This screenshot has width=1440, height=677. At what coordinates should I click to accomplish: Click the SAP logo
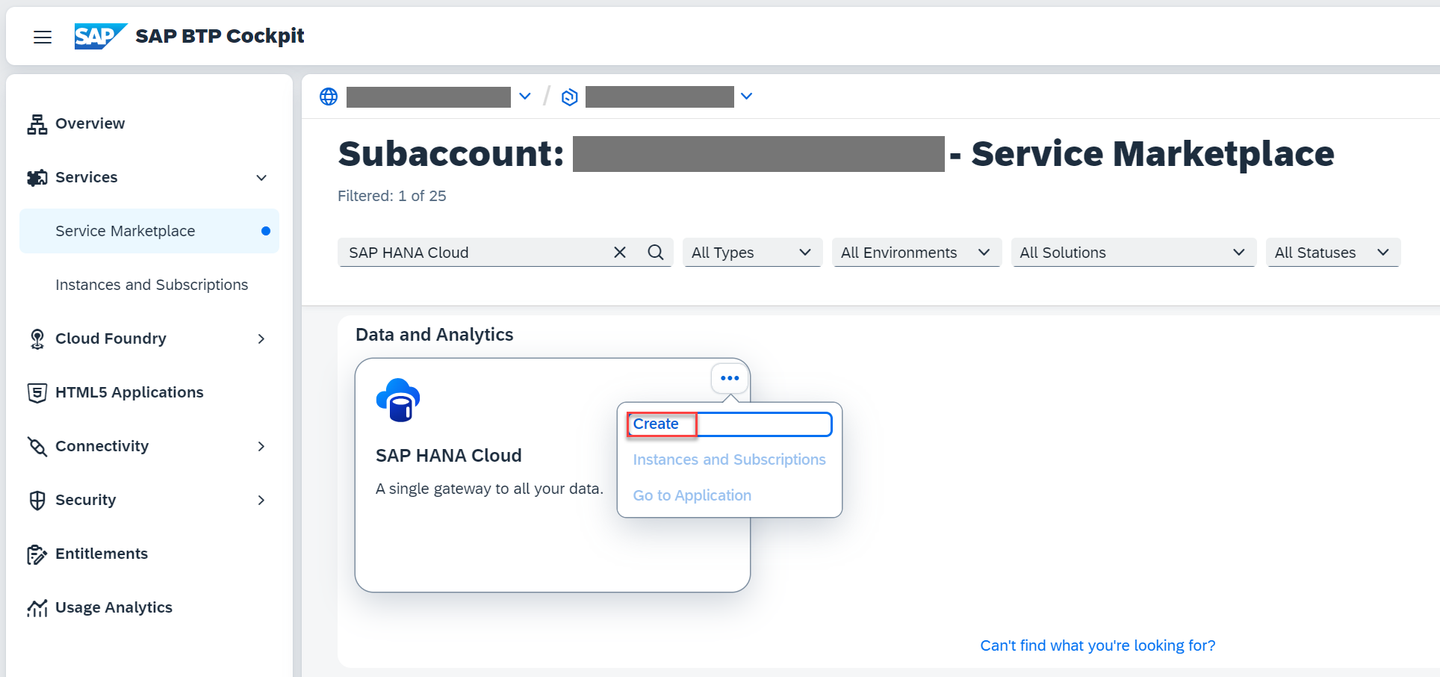tap(101, 36)
